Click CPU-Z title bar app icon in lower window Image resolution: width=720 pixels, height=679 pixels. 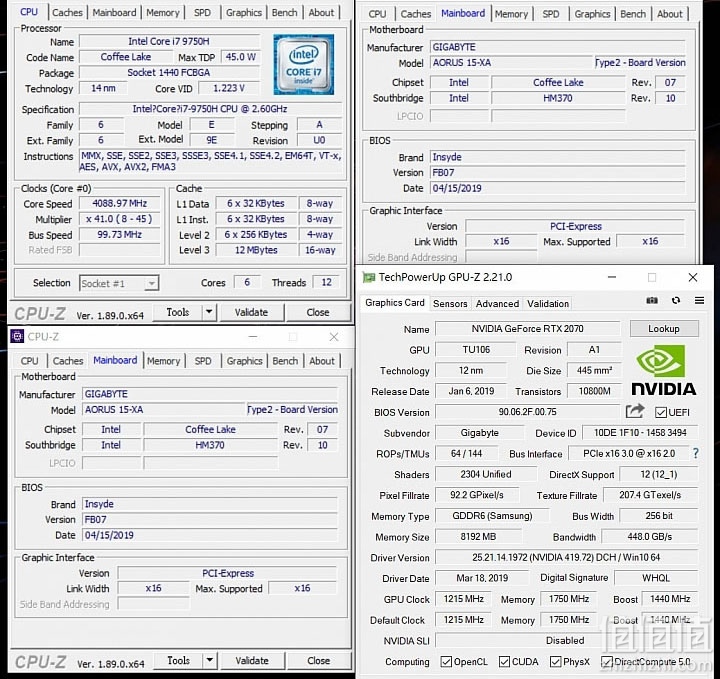[x=17, y=337]
